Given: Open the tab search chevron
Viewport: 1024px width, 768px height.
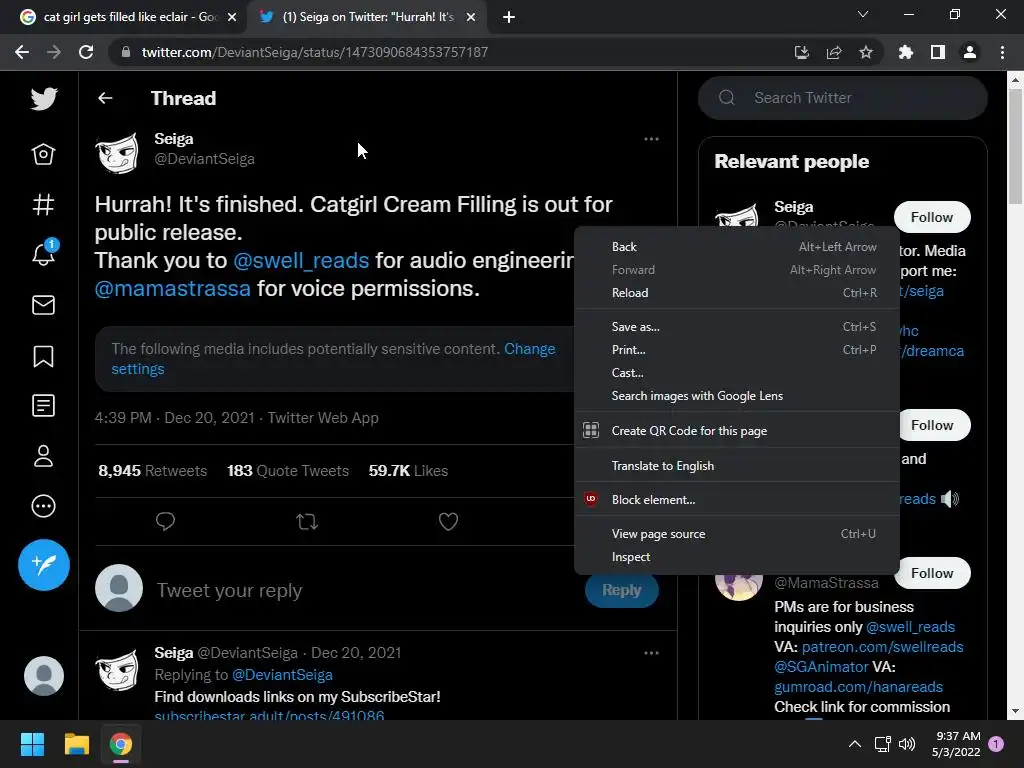Looking at the screenshot, I should click(863, 14).
